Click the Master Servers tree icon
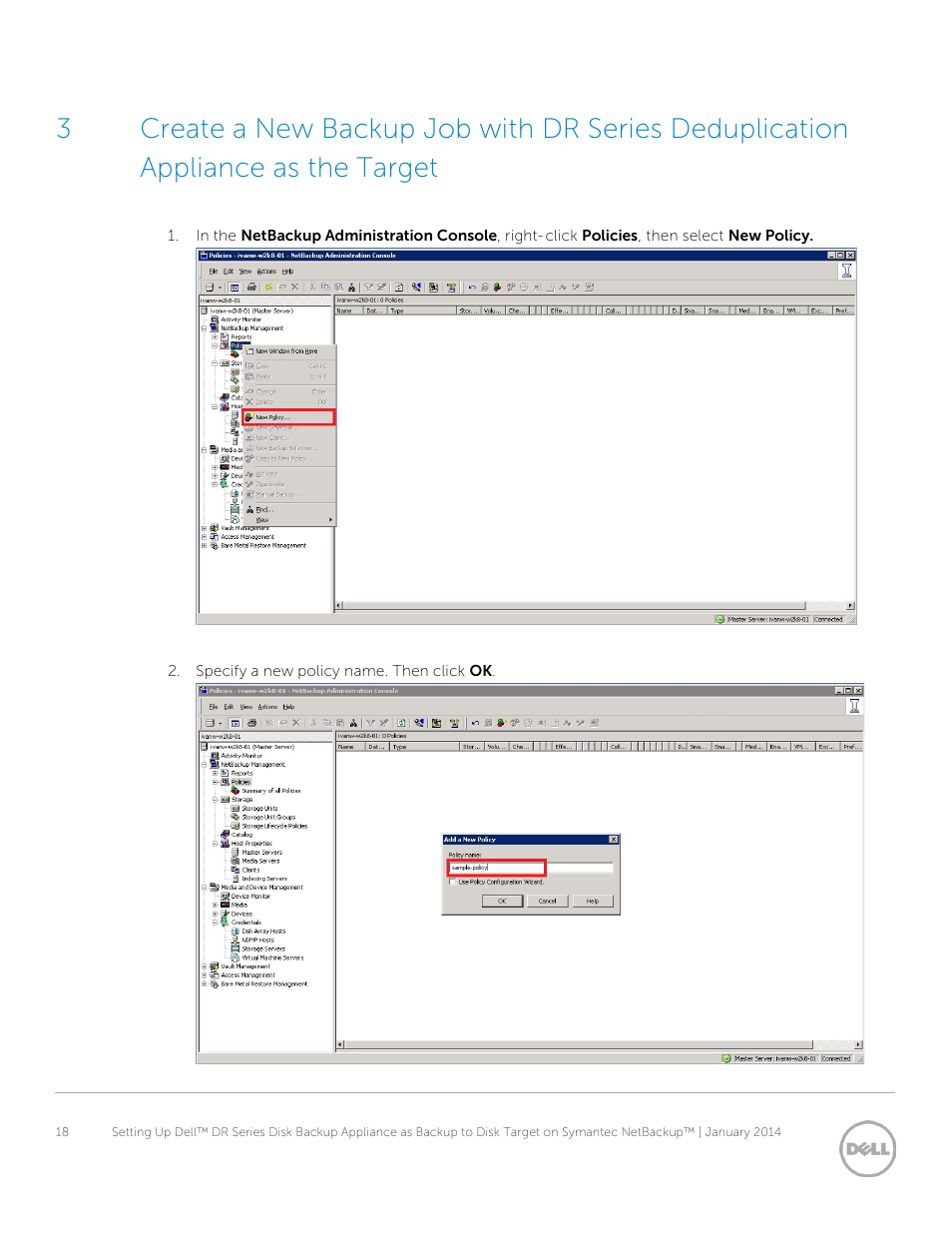 point(236,853)
